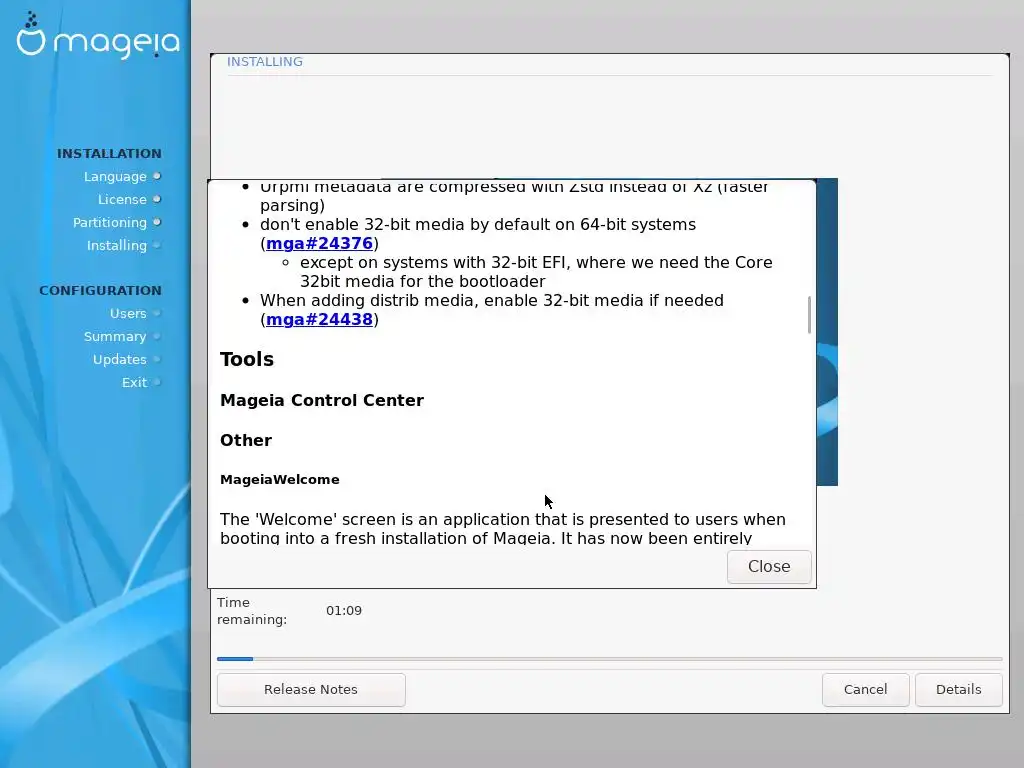Click the slideshow image behind the dialog
Screen dimensions: 1024x768
(827, 332)
